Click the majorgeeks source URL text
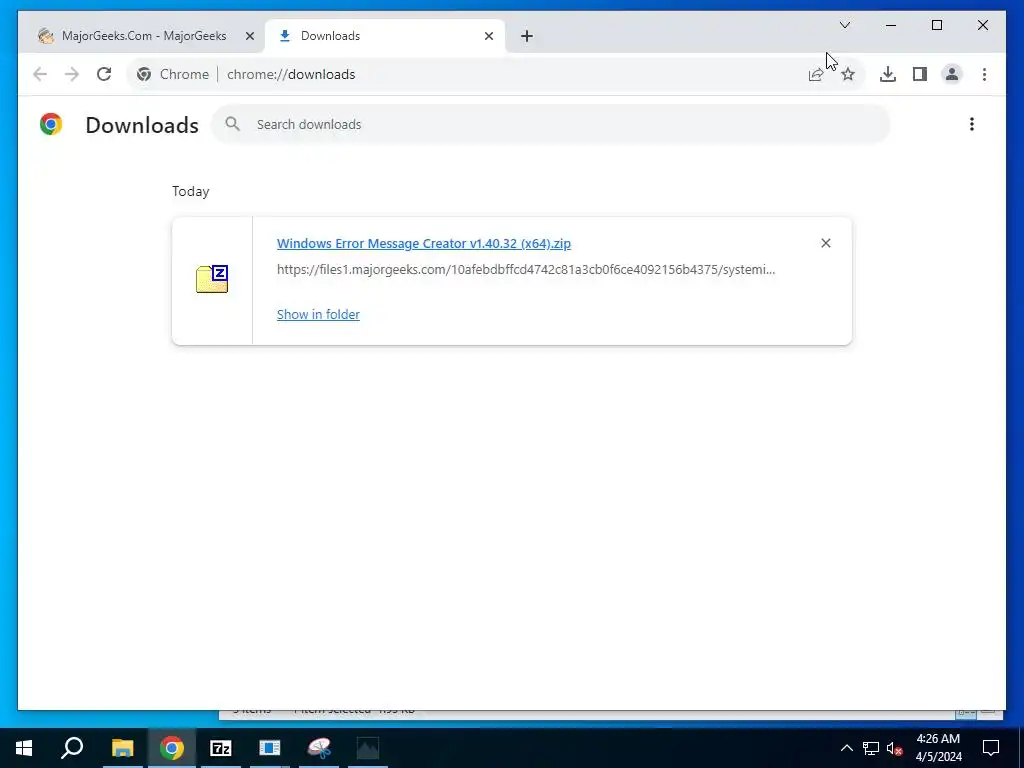 [x=526, y=269]
